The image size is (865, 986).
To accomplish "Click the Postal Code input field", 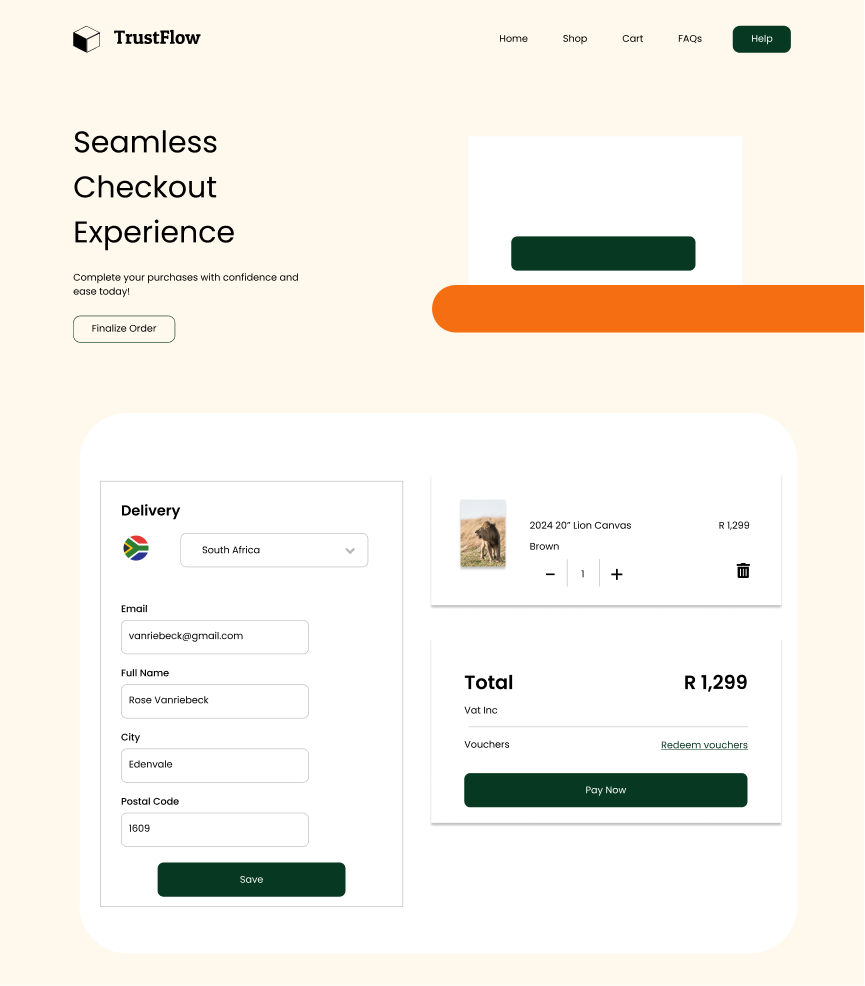I will (x=214, y=829).
